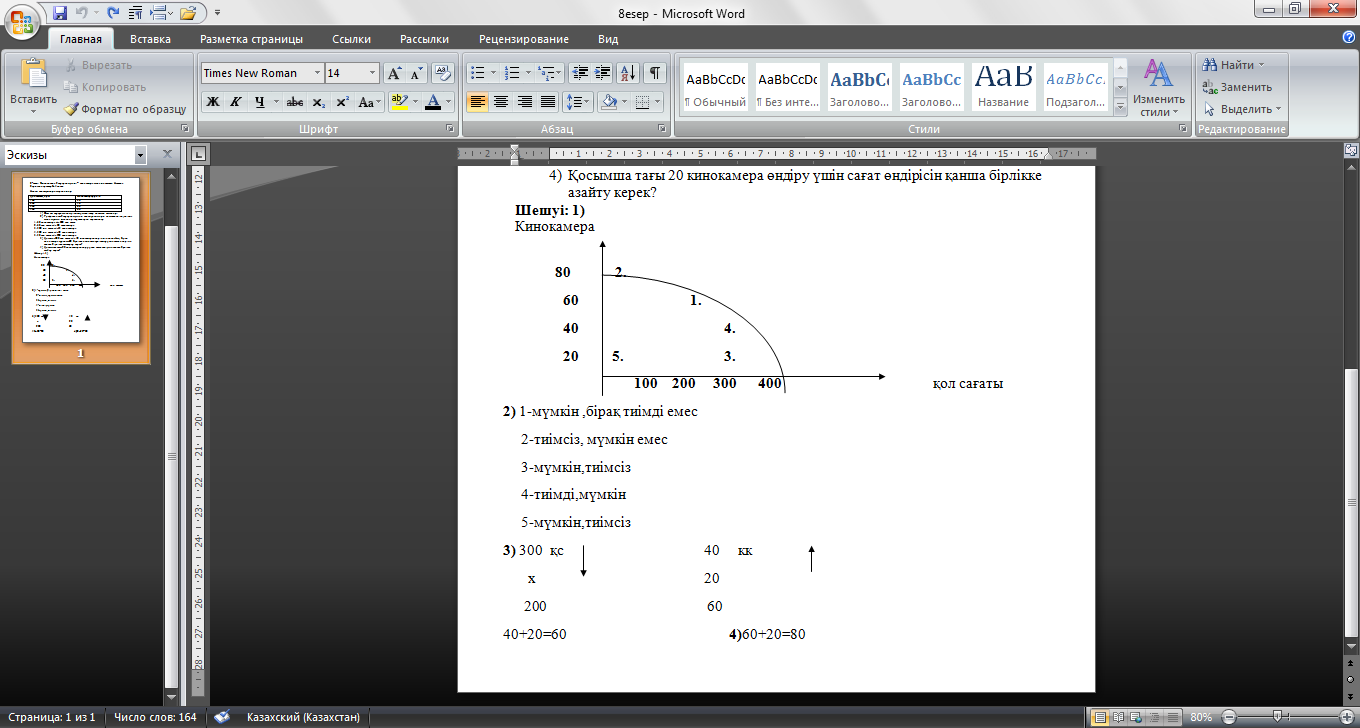Apply the font color (A) swatch
The image size is (1360, 728).
tap(433, 102)
